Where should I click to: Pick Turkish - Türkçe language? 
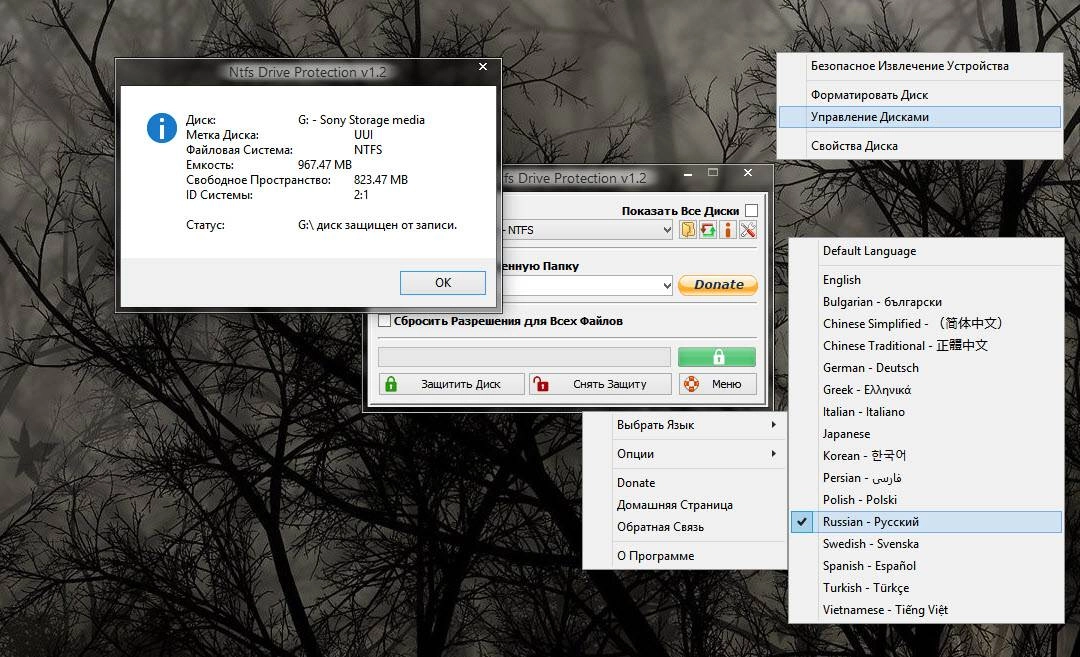pos(926,588)
